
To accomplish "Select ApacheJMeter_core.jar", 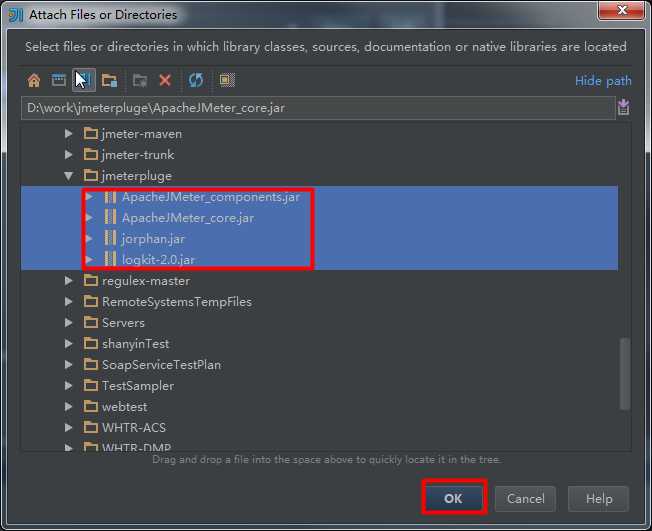I will pyautogui.click(x=179, y=218).
